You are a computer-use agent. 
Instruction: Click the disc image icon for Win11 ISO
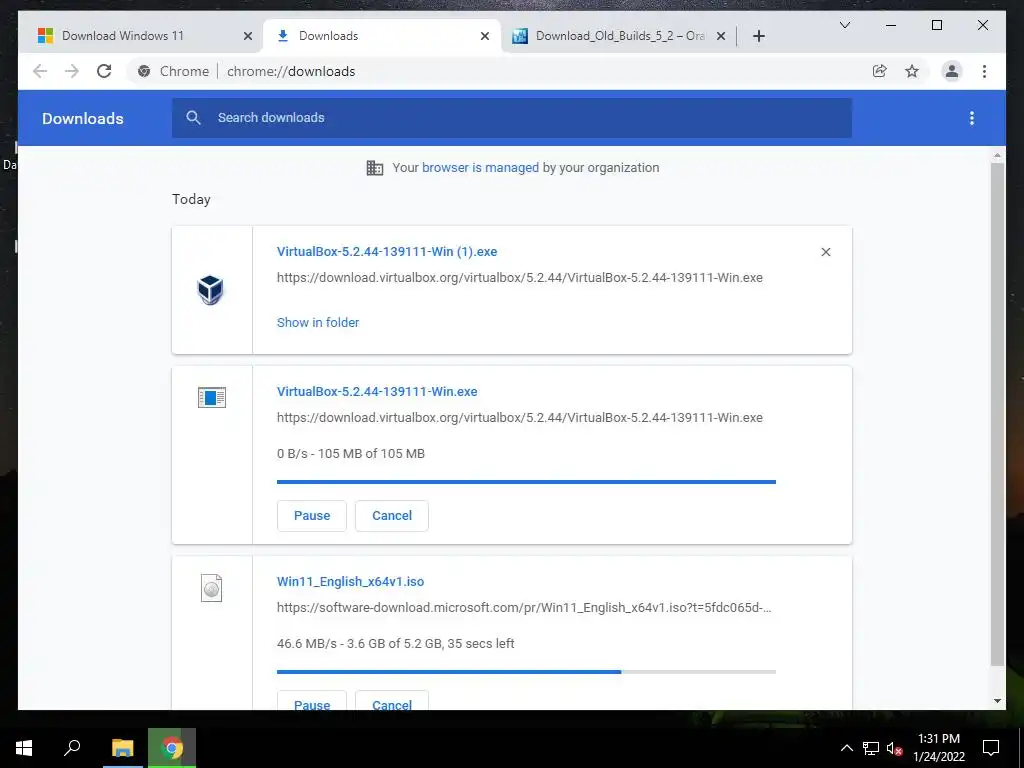click(212, 588)
